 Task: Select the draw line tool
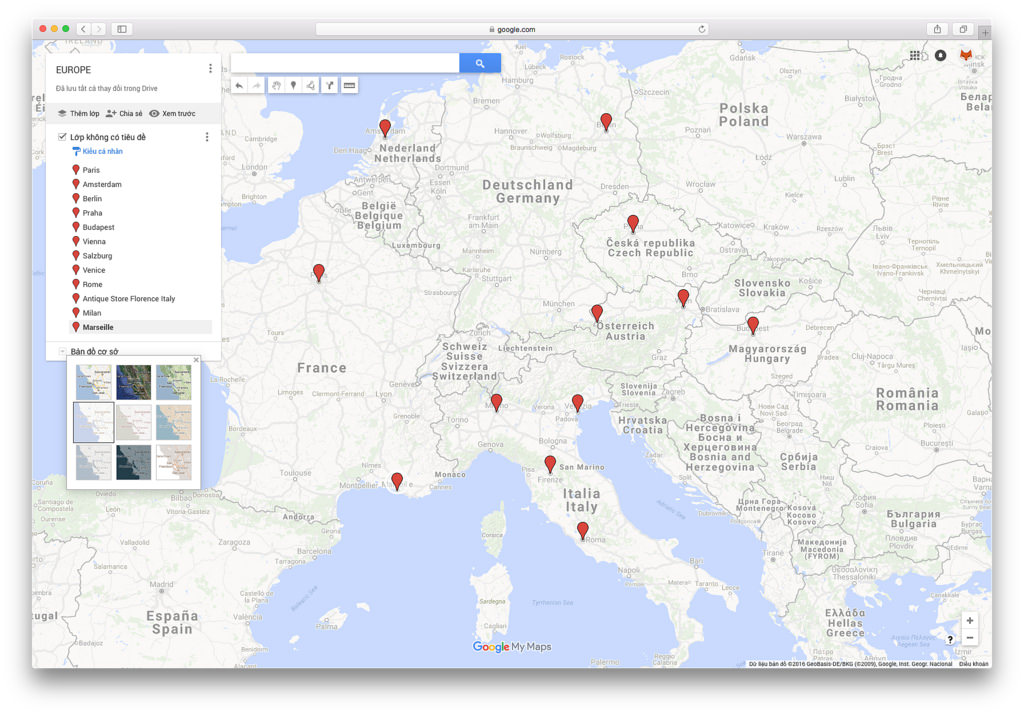click(x=311, y=86)
